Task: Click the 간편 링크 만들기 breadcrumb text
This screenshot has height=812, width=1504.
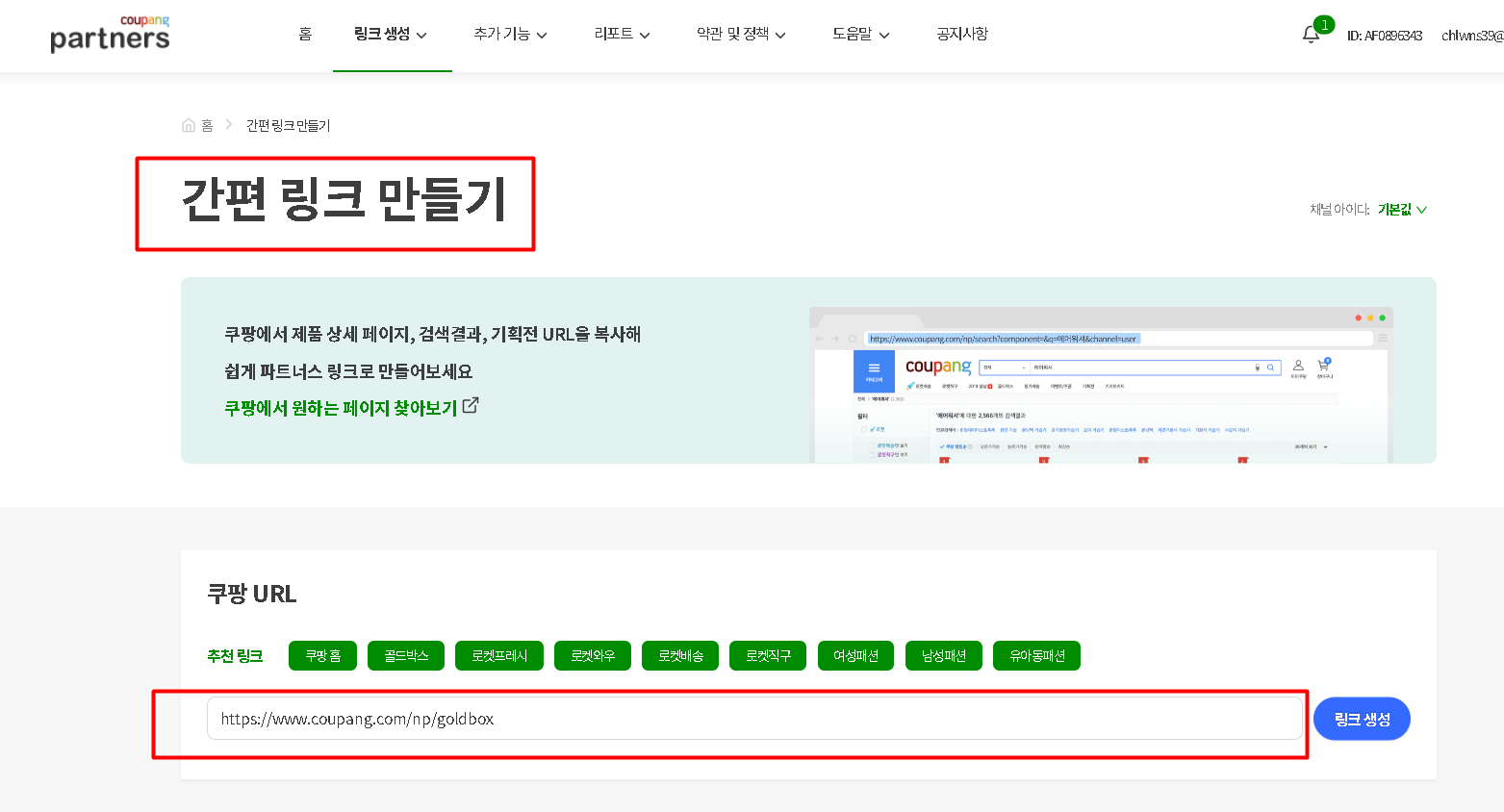Action: [288, 125]
